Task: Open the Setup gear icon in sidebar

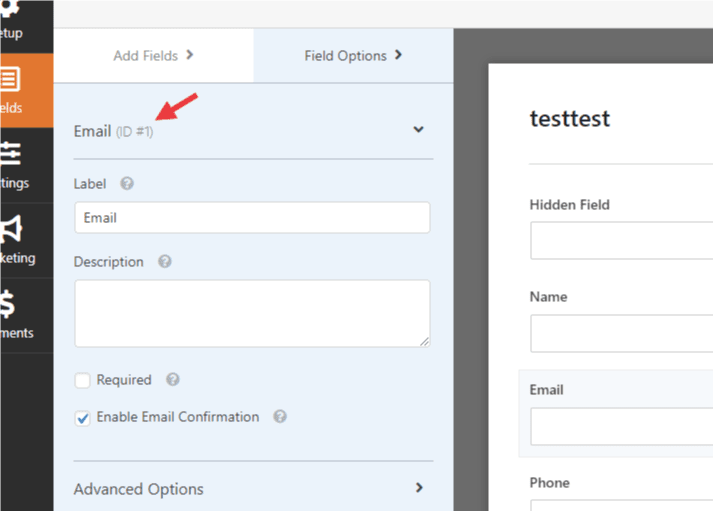Action: click(x=9, y=8)
